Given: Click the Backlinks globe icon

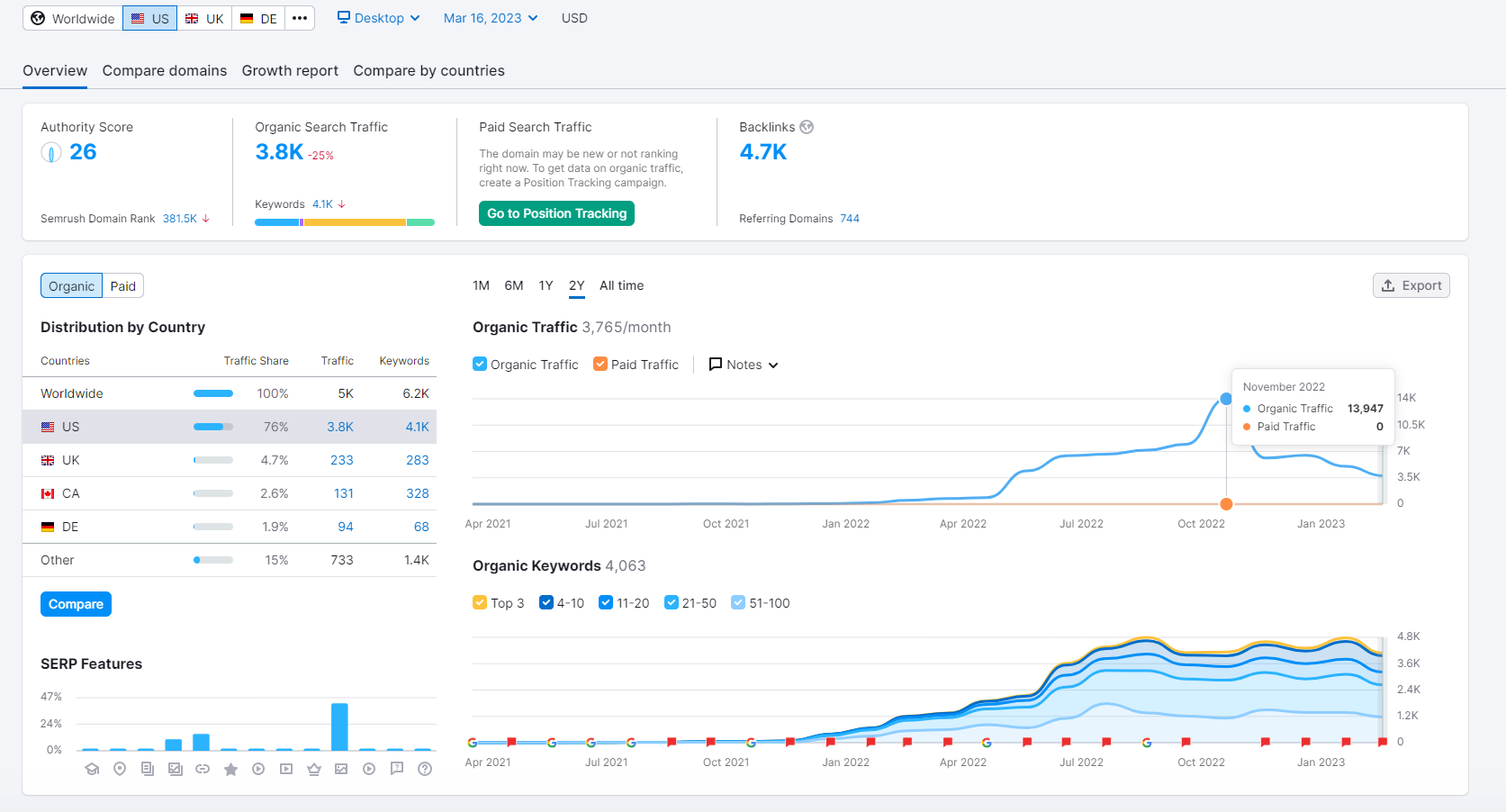Looking at the screenshot, I should click(807, 127).
